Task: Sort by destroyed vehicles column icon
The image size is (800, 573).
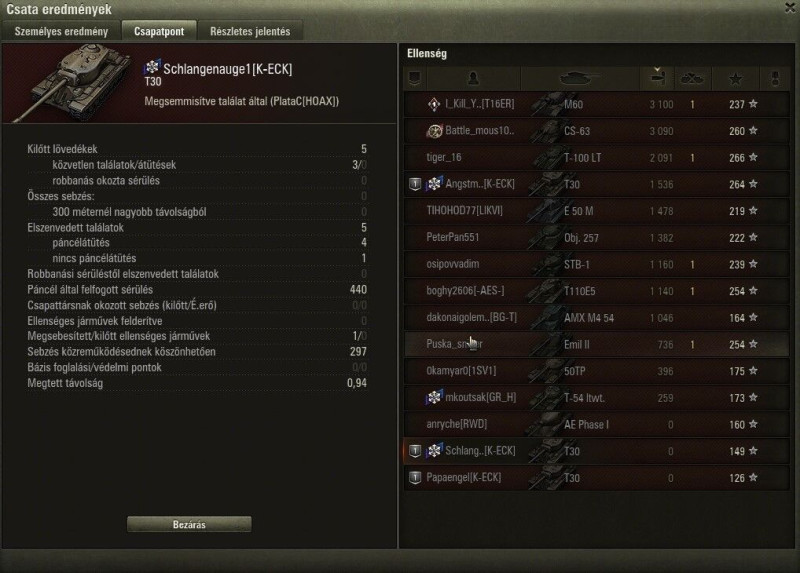Action: (692, 79)
